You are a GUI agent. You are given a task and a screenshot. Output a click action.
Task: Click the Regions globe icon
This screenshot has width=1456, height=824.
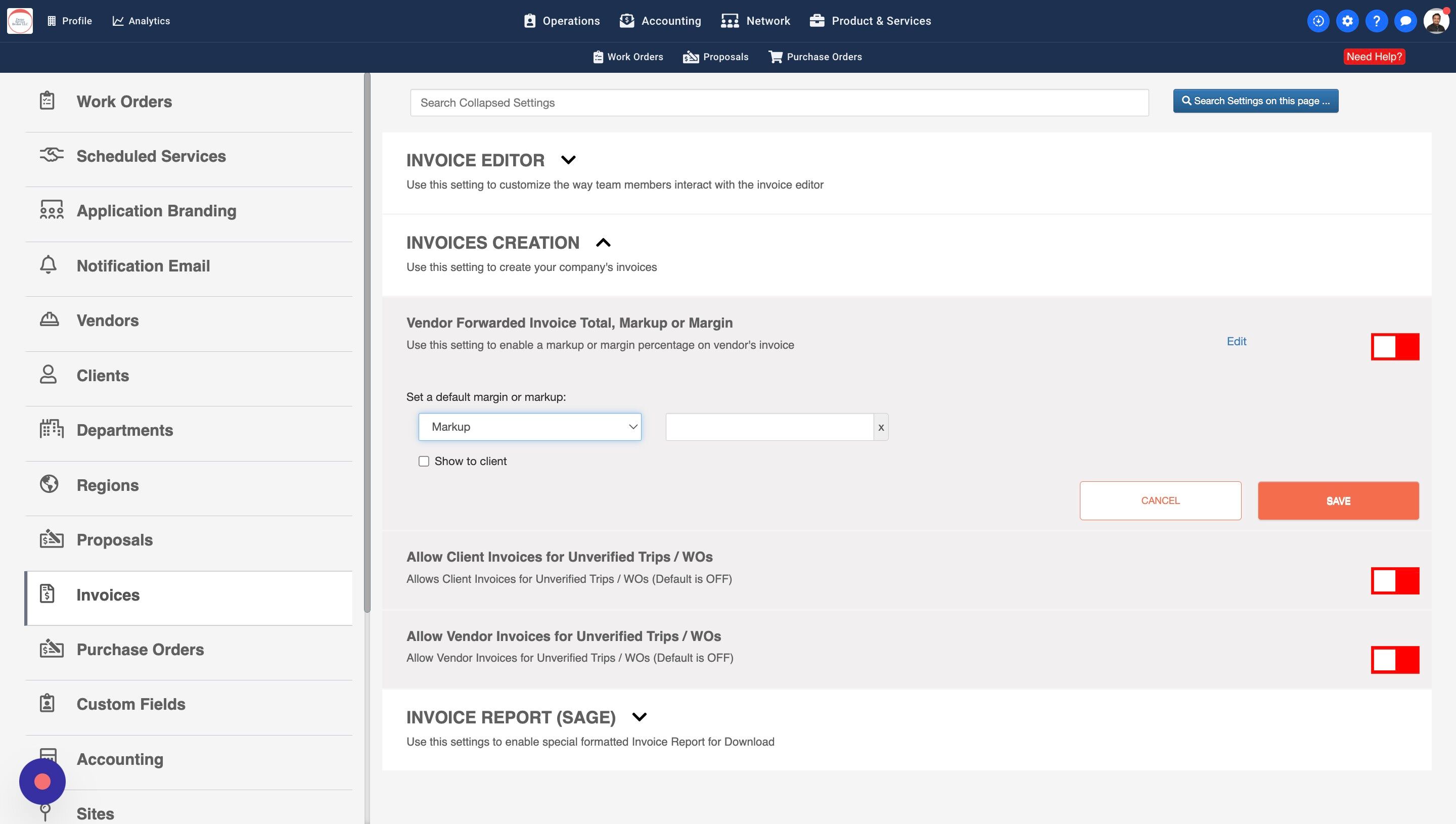click(x=49, y=484)
